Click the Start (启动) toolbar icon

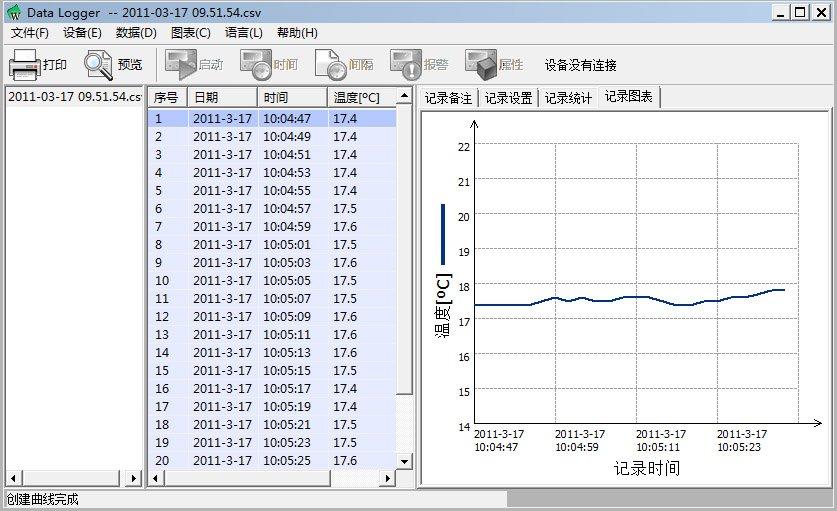pyautogui.click(x=180, y=65)
